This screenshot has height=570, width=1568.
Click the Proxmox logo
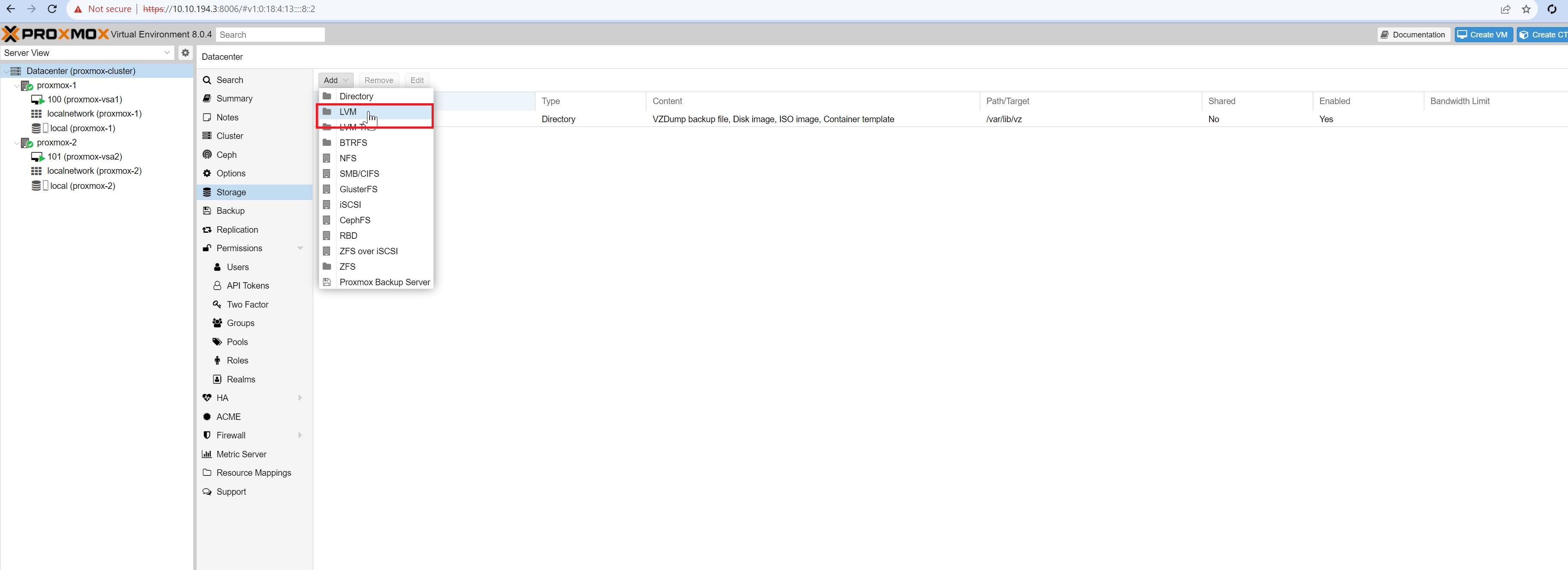tap(56, 34)
